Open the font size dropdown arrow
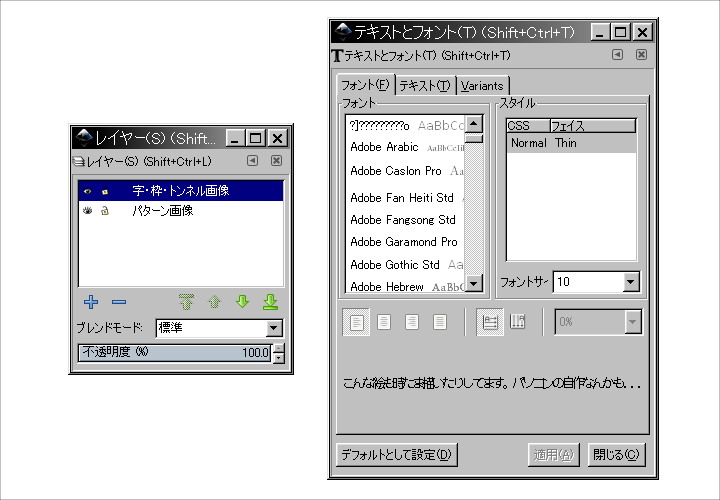This screenshot has width=720, height=500. [x=631, y=282]
